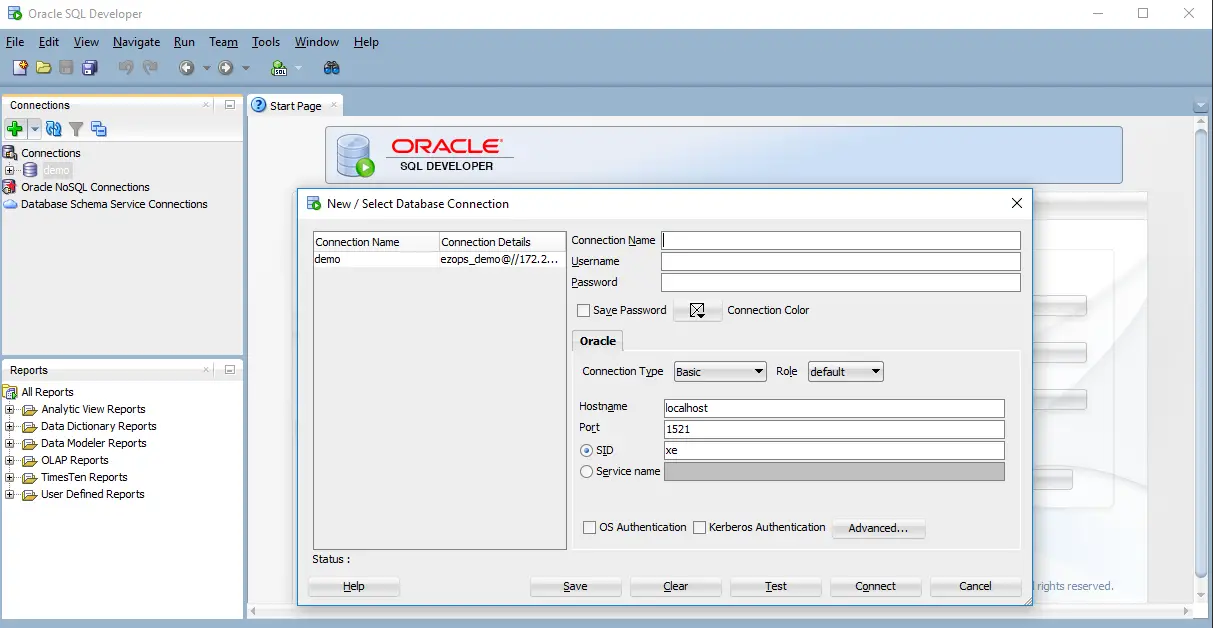Open the Team menu

(x=223, y=42)
